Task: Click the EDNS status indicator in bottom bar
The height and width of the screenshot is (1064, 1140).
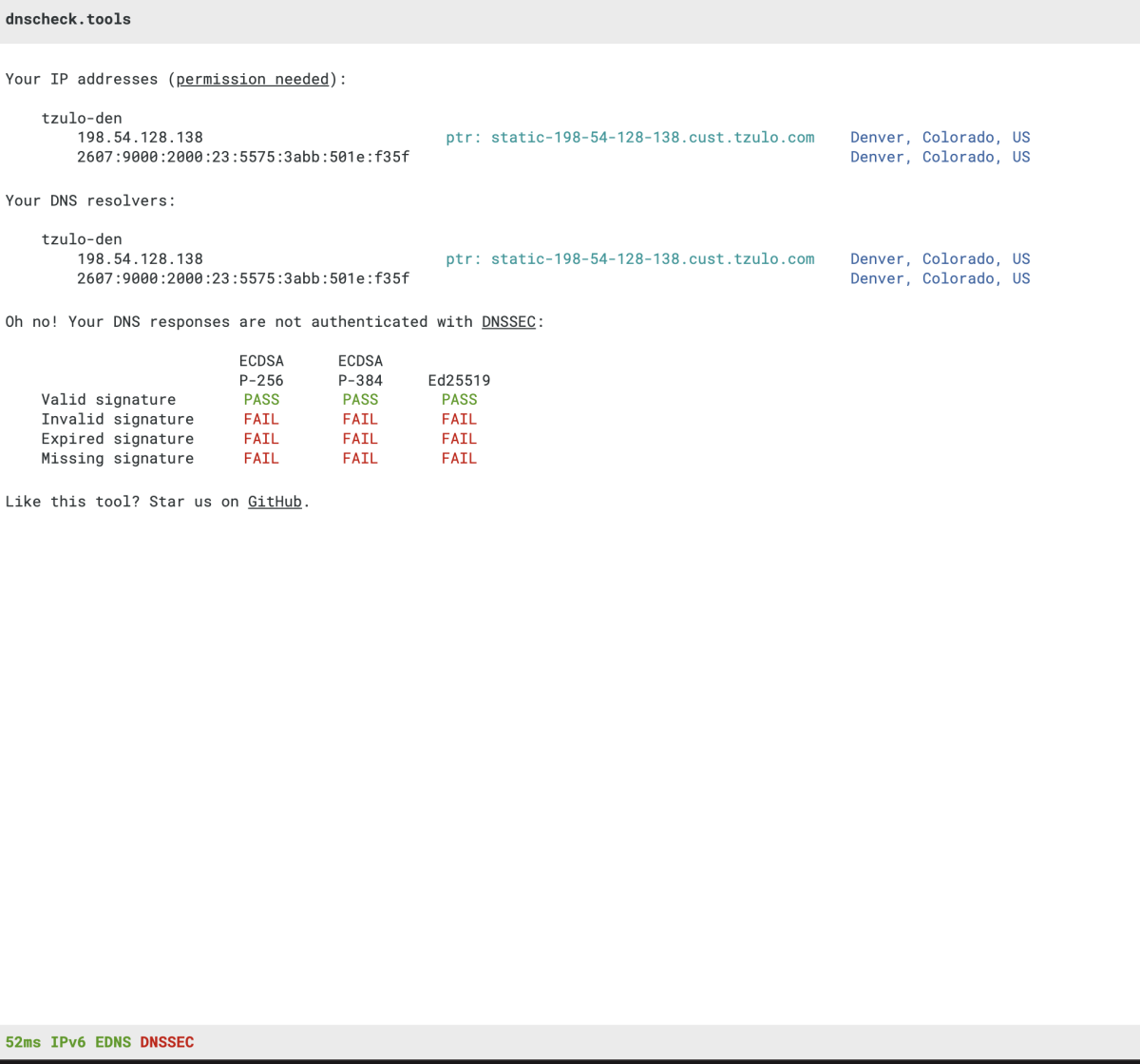Action: (113, 1042)
